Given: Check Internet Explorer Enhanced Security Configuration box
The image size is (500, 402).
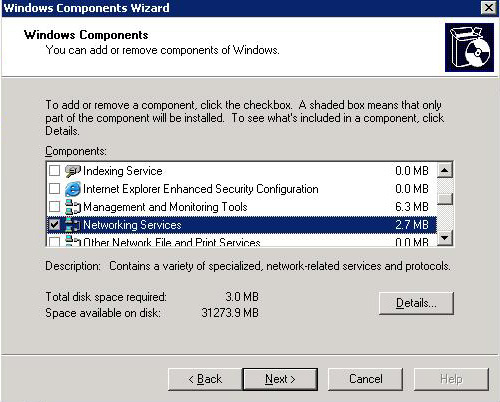Looking at the screenshot, I should [54, 189].
